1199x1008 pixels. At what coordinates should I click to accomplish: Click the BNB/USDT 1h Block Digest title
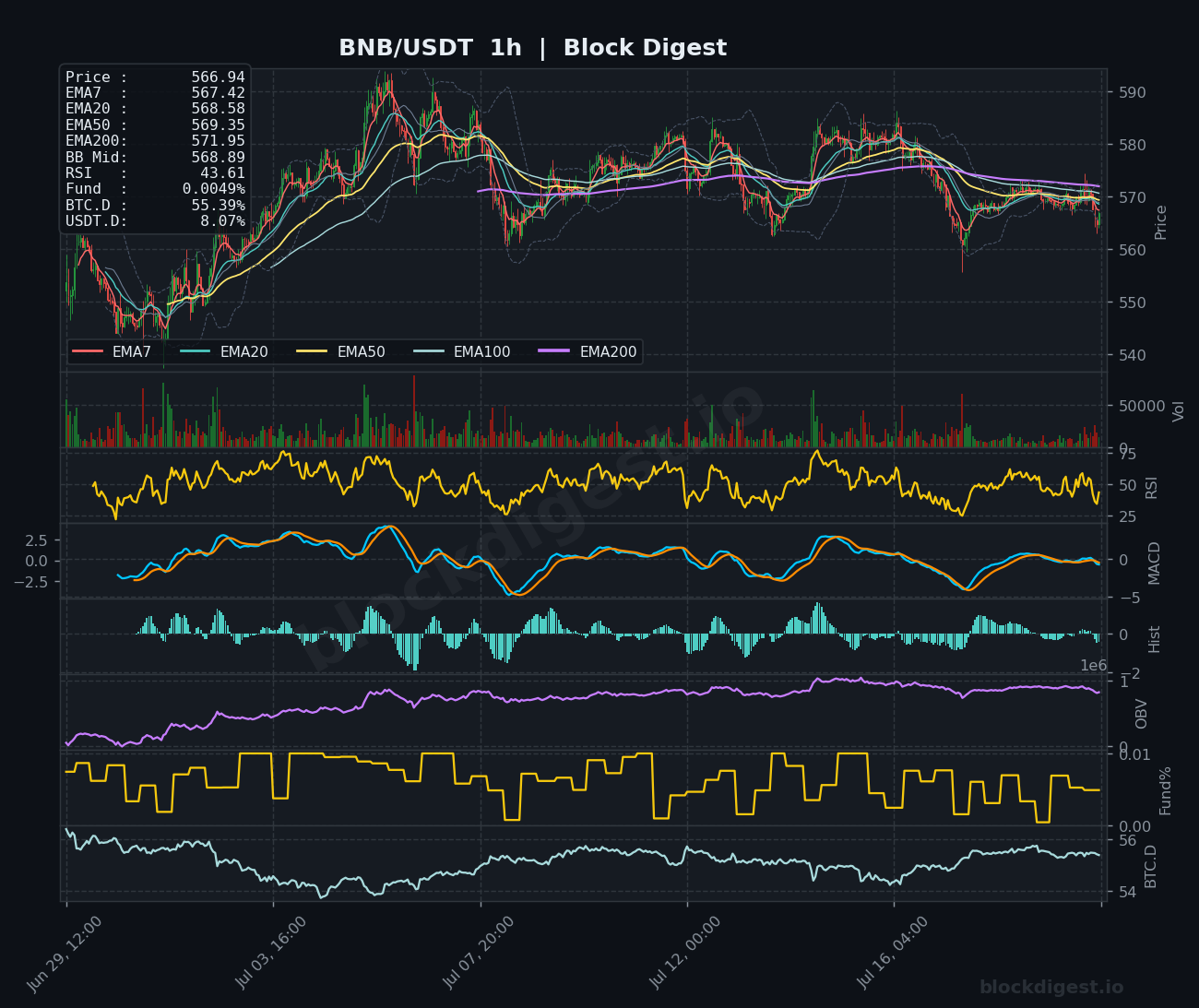[x=532, y=48]
